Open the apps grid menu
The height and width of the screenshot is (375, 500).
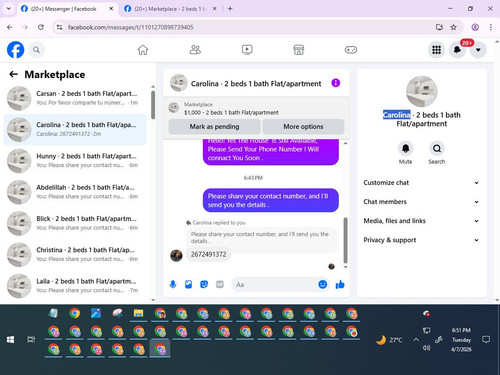(x=436, y=50)
